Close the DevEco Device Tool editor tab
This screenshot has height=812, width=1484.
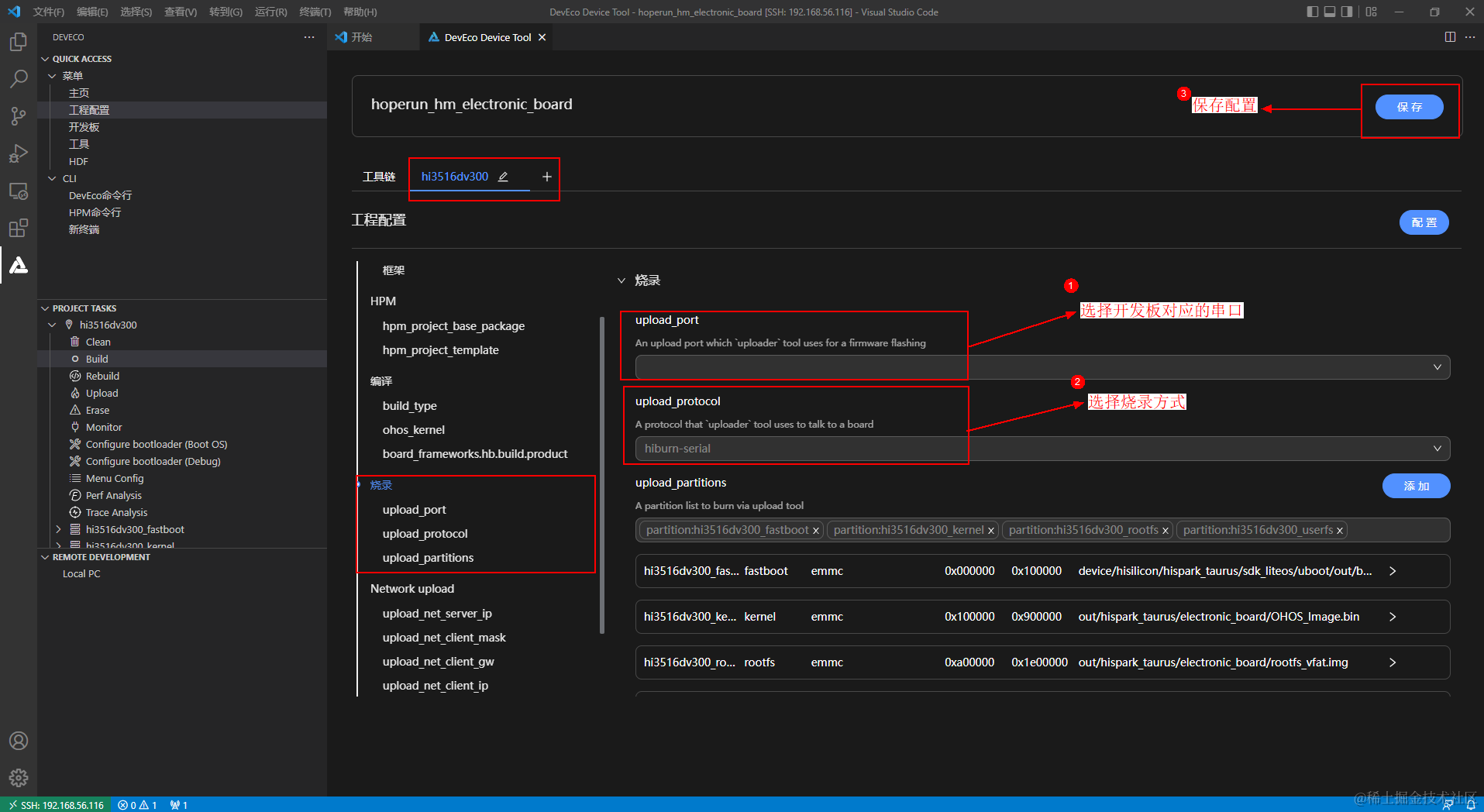(542, 37)
